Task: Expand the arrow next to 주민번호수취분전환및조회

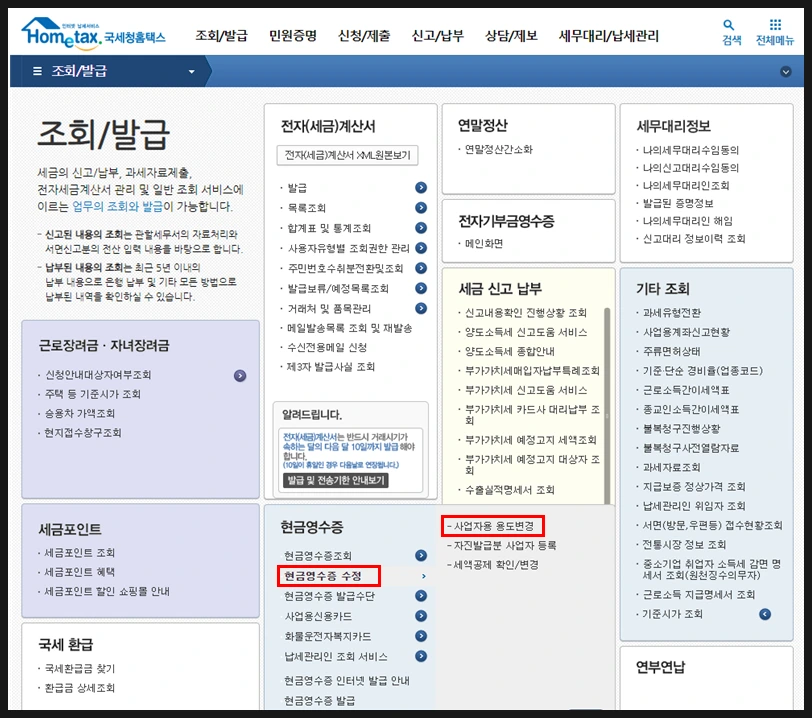Action: [421, 268]
